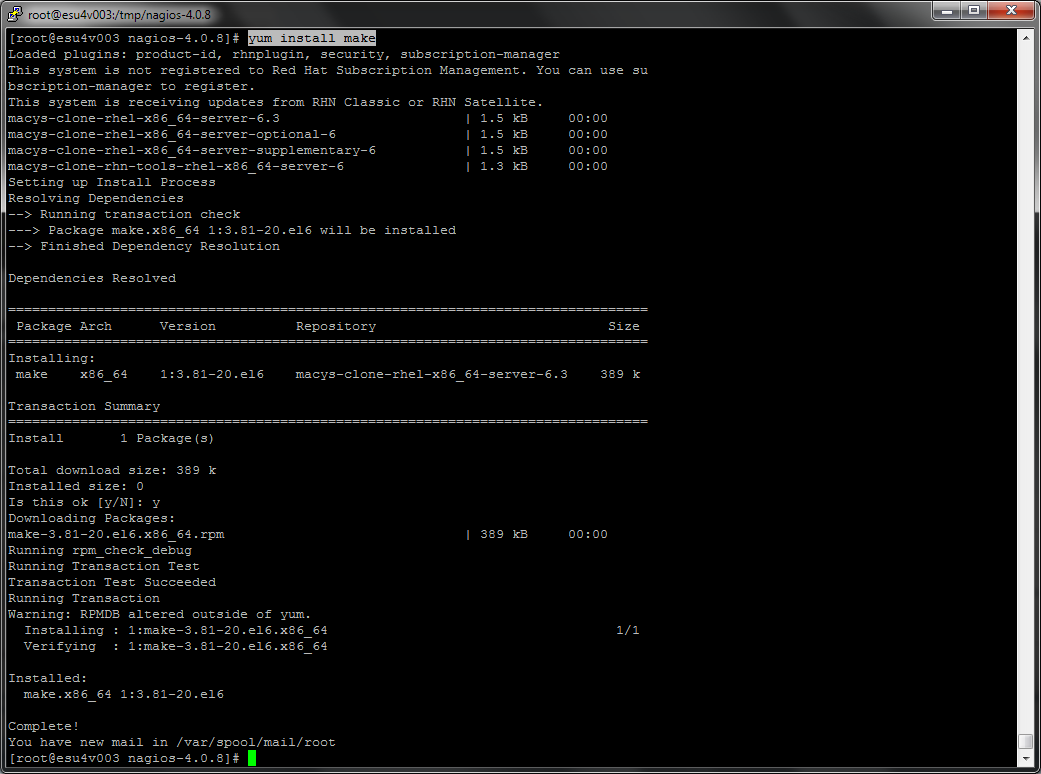Viewport: 1041px width, 774px height.
Task: Click the 'Complete!' output text
Action: 44,726
